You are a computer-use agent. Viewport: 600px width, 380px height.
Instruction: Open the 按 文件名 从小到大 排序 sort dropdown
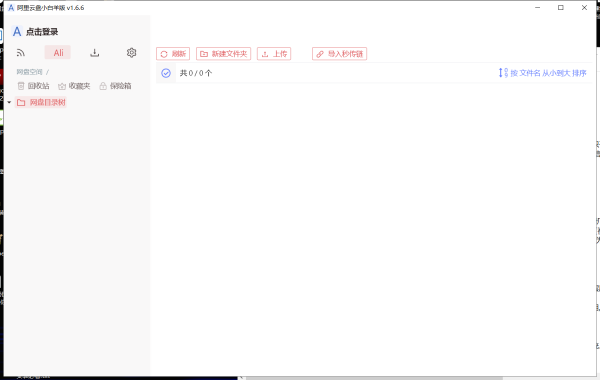pos(542,73)
